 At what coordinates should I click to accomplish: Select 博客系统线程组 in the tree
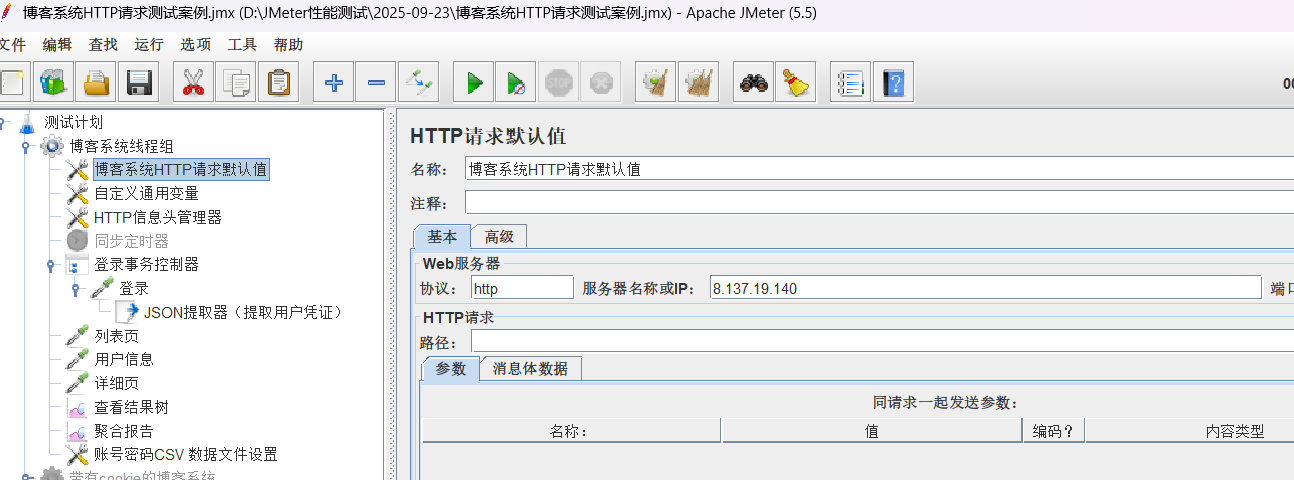[x=121, y=146]
